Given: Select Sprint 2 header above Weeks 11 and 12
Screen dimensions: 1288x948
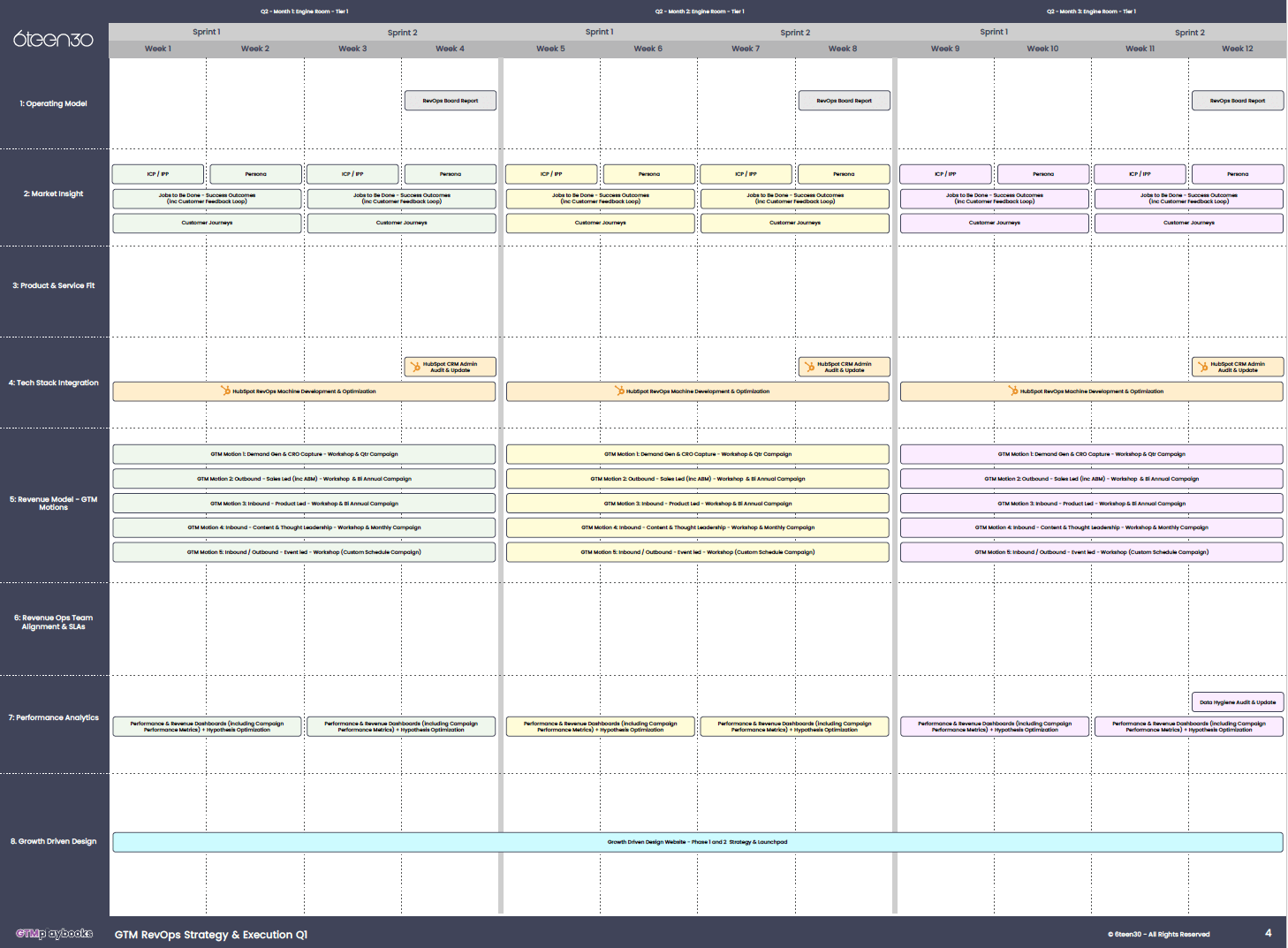Looking at the screenshot, I should (x=1189, y=33).
